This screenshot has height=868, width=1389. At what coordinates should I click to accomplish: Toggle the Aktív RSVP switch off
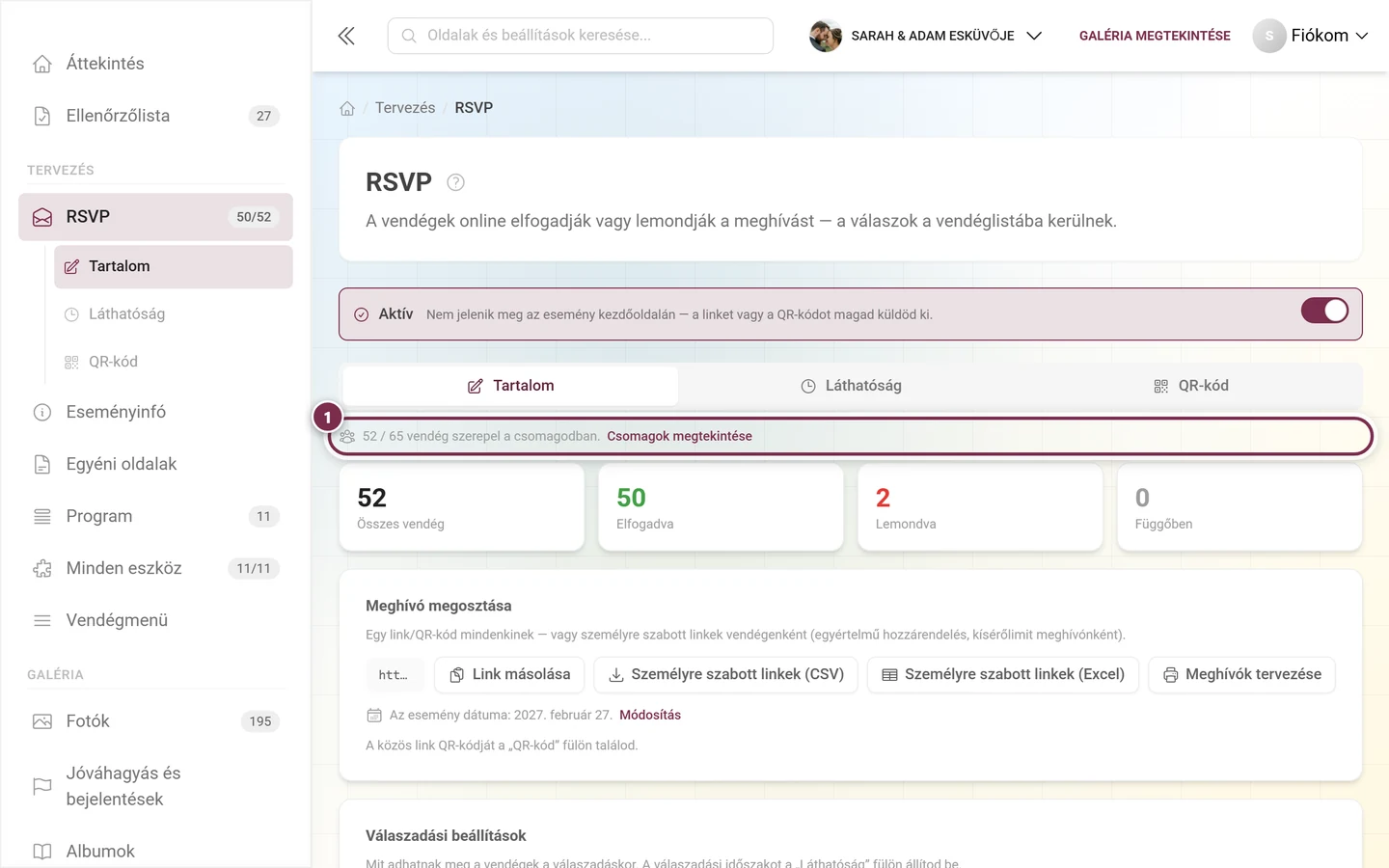click(1324, 311)
